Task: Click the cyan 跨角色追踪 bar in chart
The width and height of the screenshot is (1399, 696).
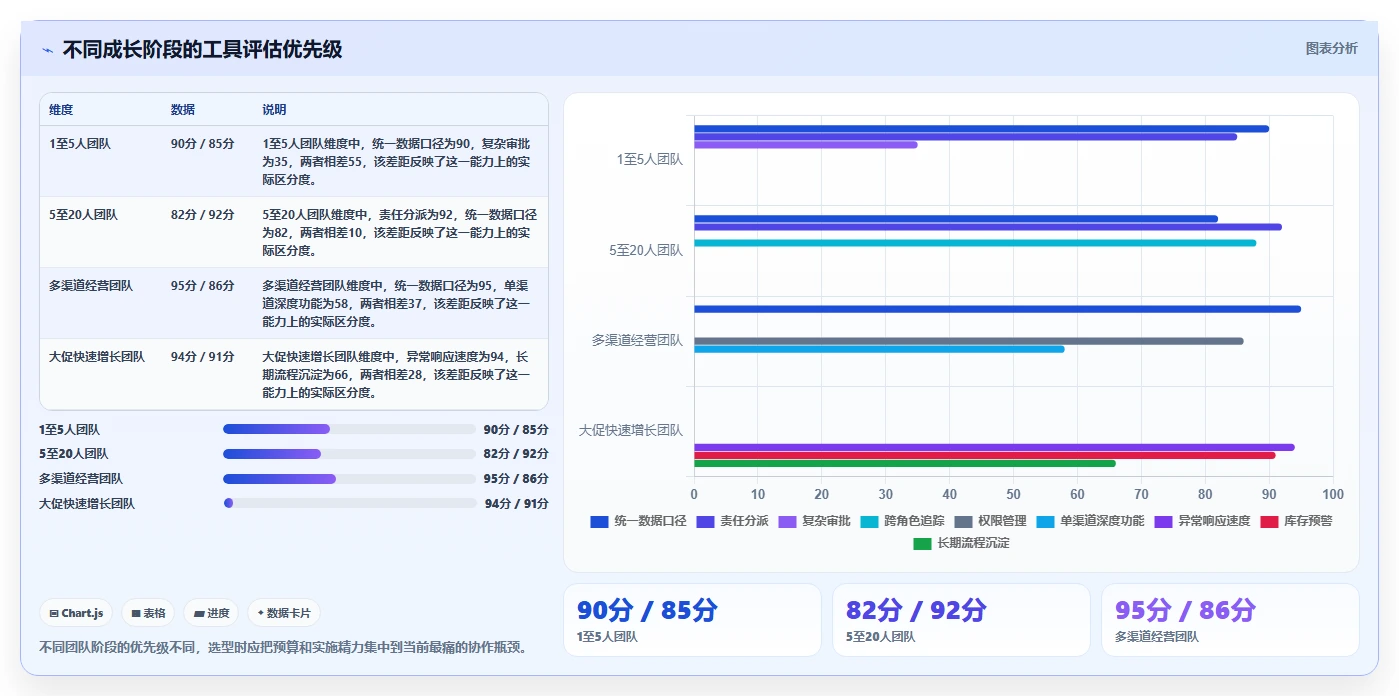Action: (975, 243)
